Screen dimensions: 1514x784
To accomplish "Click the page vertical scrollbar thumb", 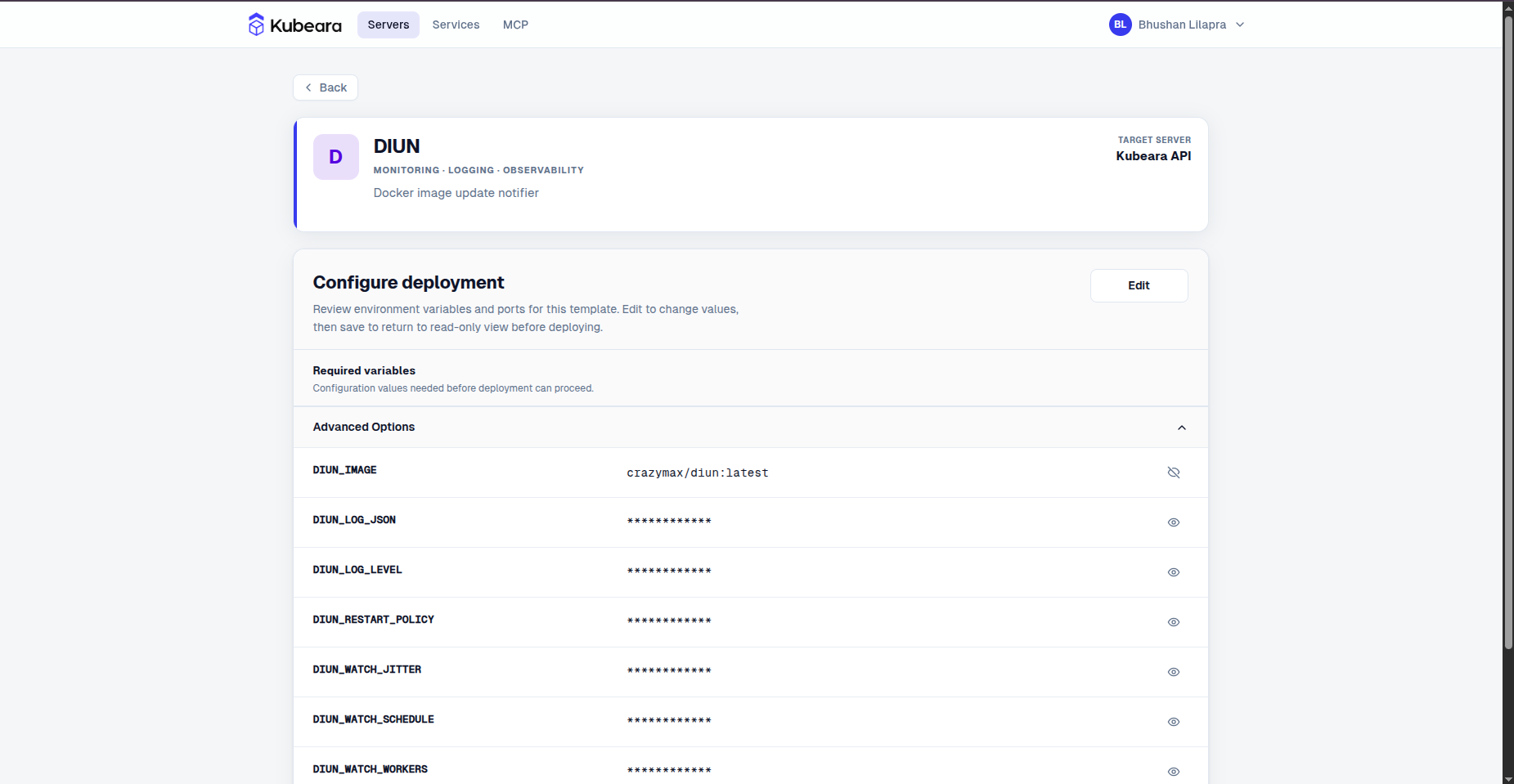I will point(1508,333).
